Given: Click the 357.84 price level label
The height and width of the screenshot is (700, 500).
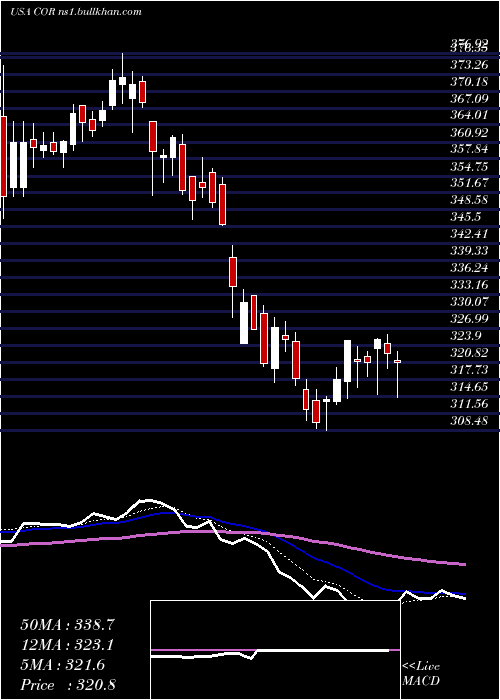Looking at the screenshot, I should click(469, 148).
